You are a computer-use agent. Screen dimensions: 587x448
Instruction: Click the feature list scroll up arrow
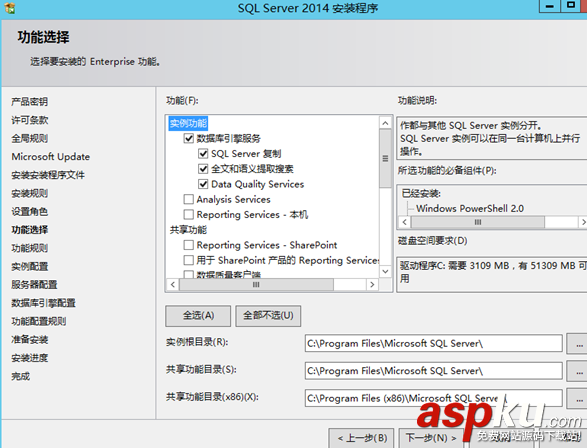(x=385, y=123)
